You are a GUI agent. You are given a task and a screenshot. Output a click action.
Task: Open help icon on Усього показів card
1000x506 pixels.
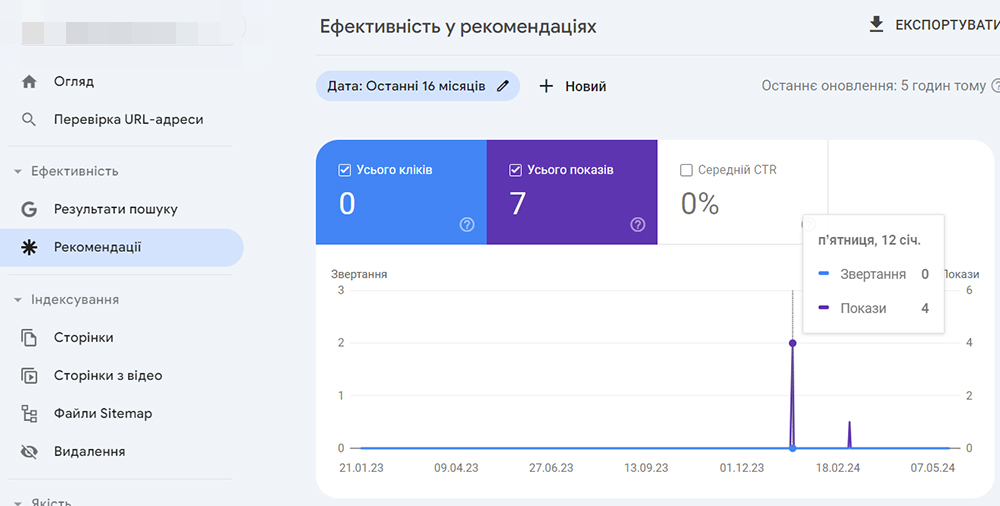click(638, 224)
